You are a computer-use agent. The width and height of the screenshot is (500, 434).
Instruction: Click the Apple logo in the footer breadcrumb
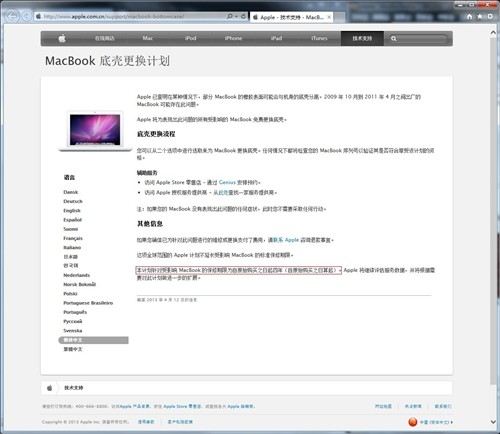click(x=50, y=388)
